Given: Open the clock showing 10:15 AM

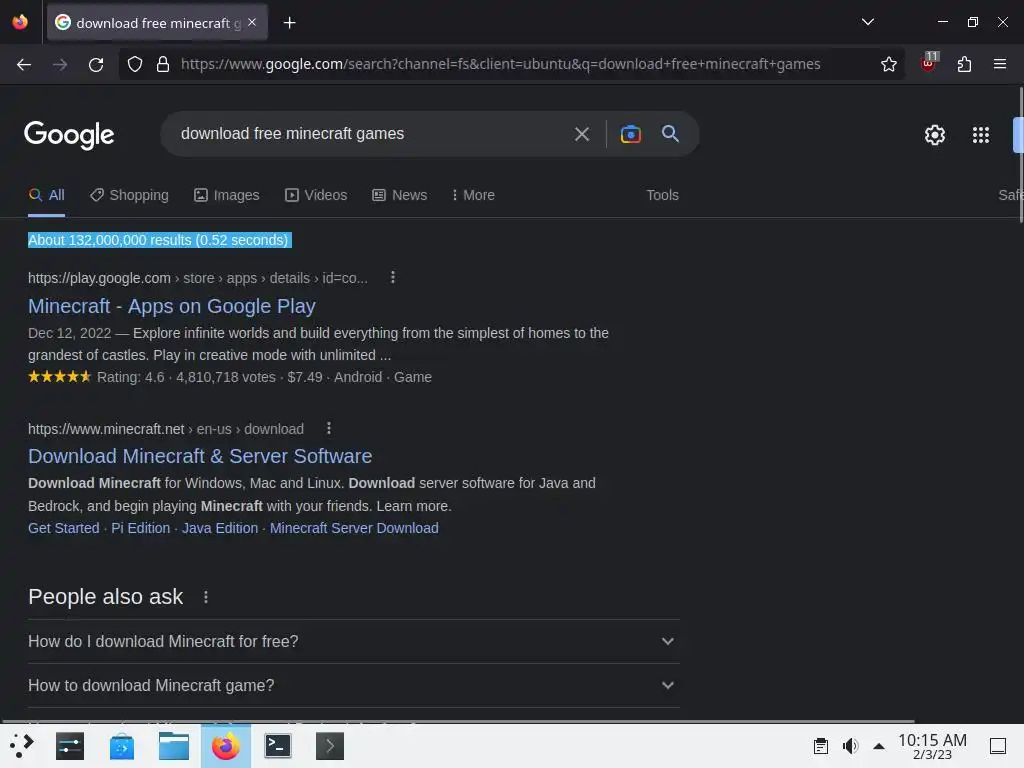Looking at the screenshot, I should 932,746.
